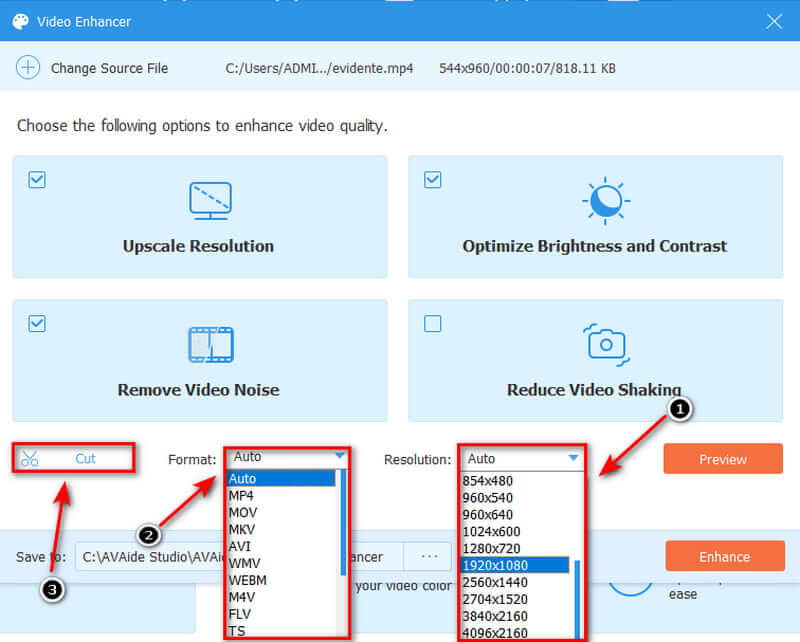Select 2560x1440 resolution option
Screen dimensions: 800x642
click(x=515, y=582)
